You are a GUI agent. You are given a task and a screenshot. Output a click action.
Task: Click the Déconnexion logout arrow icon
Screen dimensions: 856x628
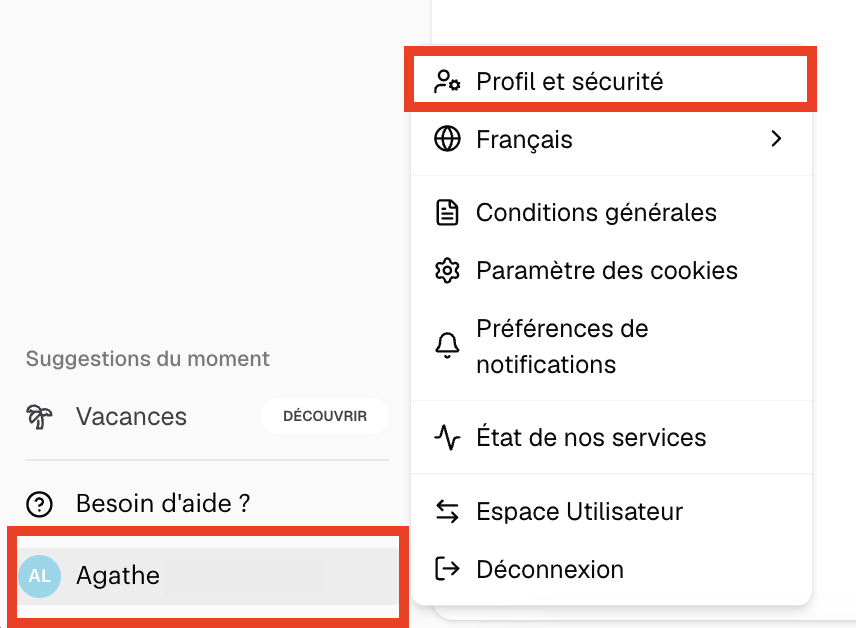point(447,570)
